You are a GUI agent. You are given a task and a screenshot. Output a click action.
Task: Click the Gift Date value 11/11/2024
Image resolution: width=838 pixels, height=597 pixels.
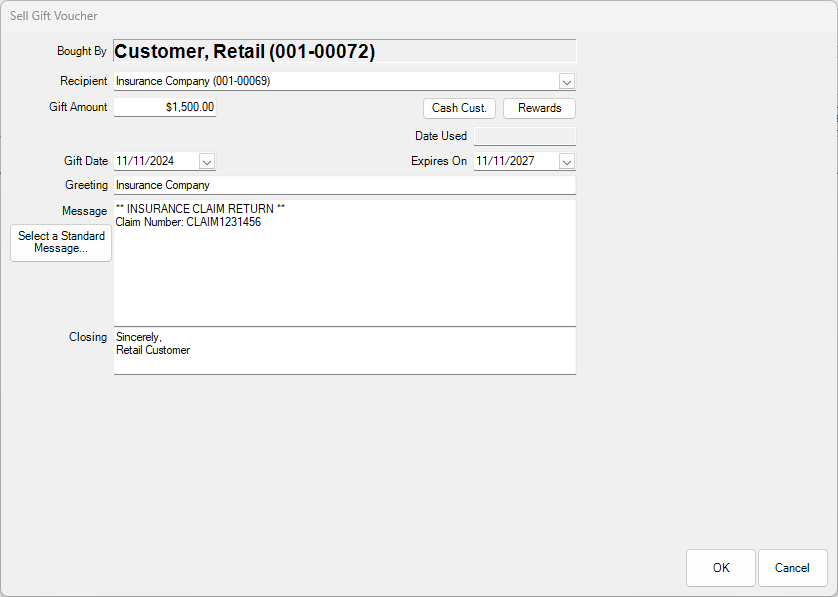(x=146, y=161)
